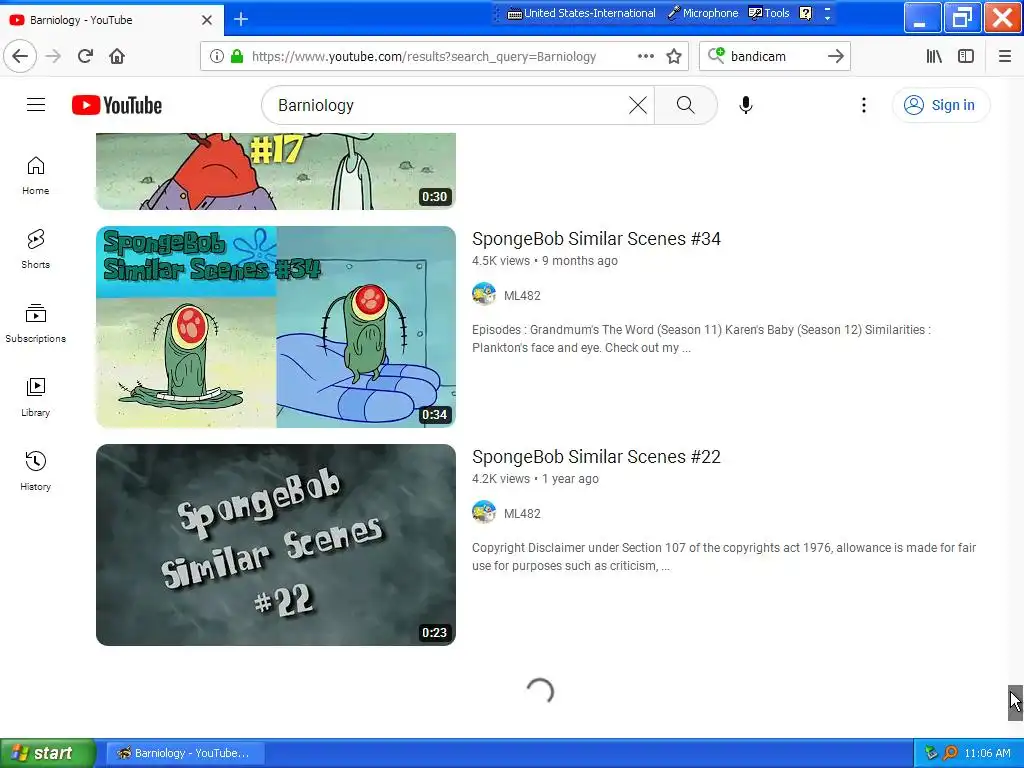
Task: Click the title SpongeBob Similar Scenes #34
Action: (596, 239)
